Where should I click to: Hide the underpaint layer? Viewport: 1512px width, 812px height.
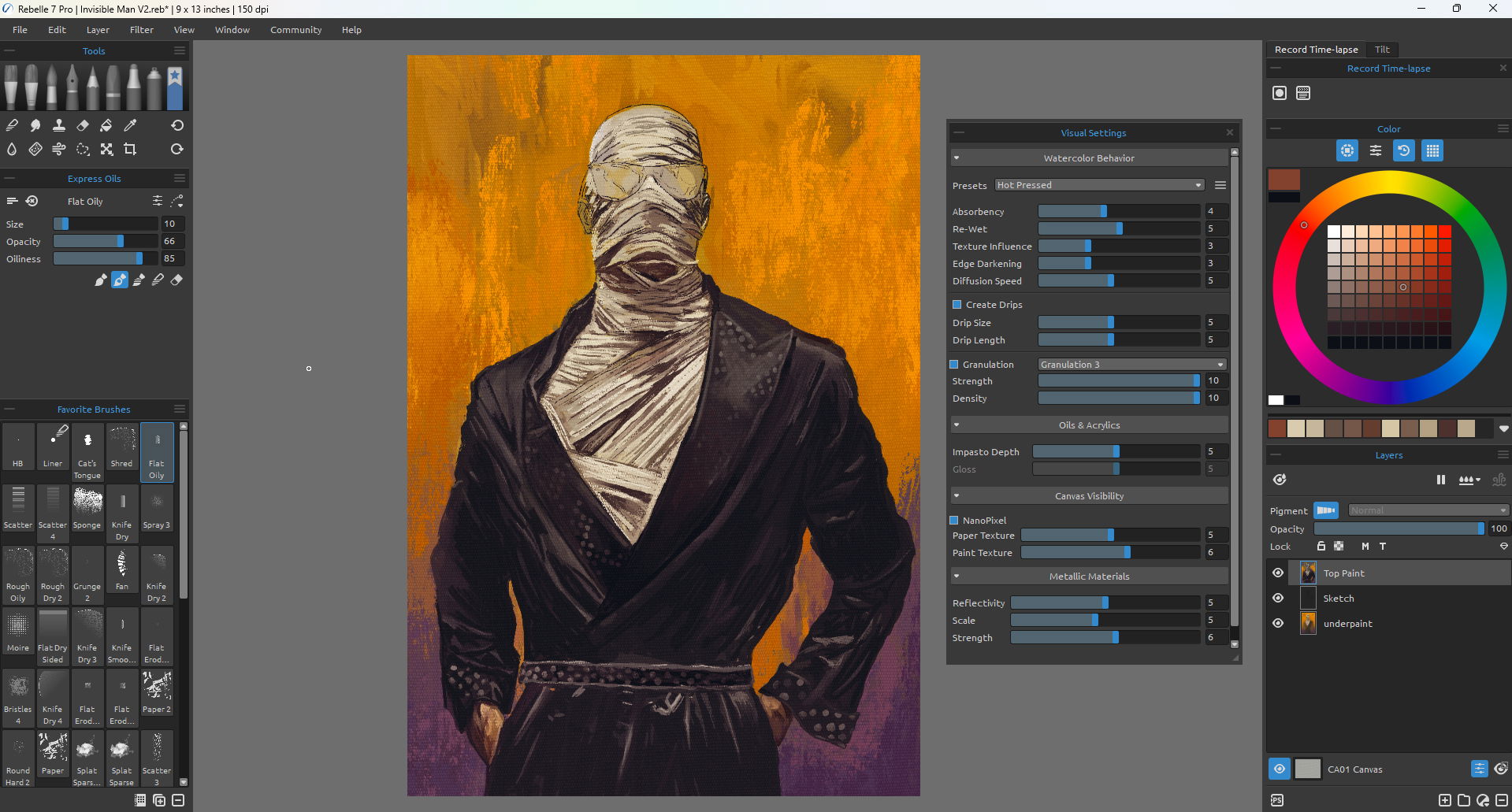tap(1278, 624)
